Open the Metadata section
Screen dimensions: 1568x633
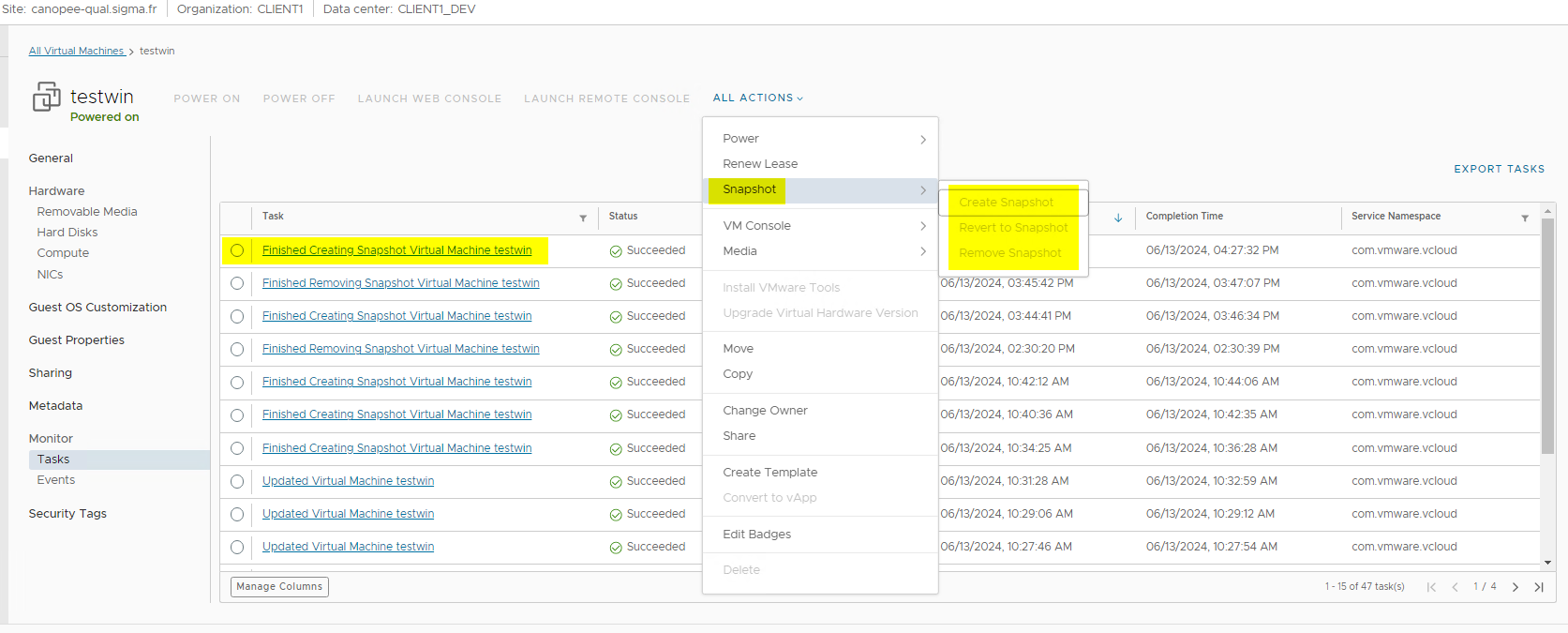(x=55, y=406)
